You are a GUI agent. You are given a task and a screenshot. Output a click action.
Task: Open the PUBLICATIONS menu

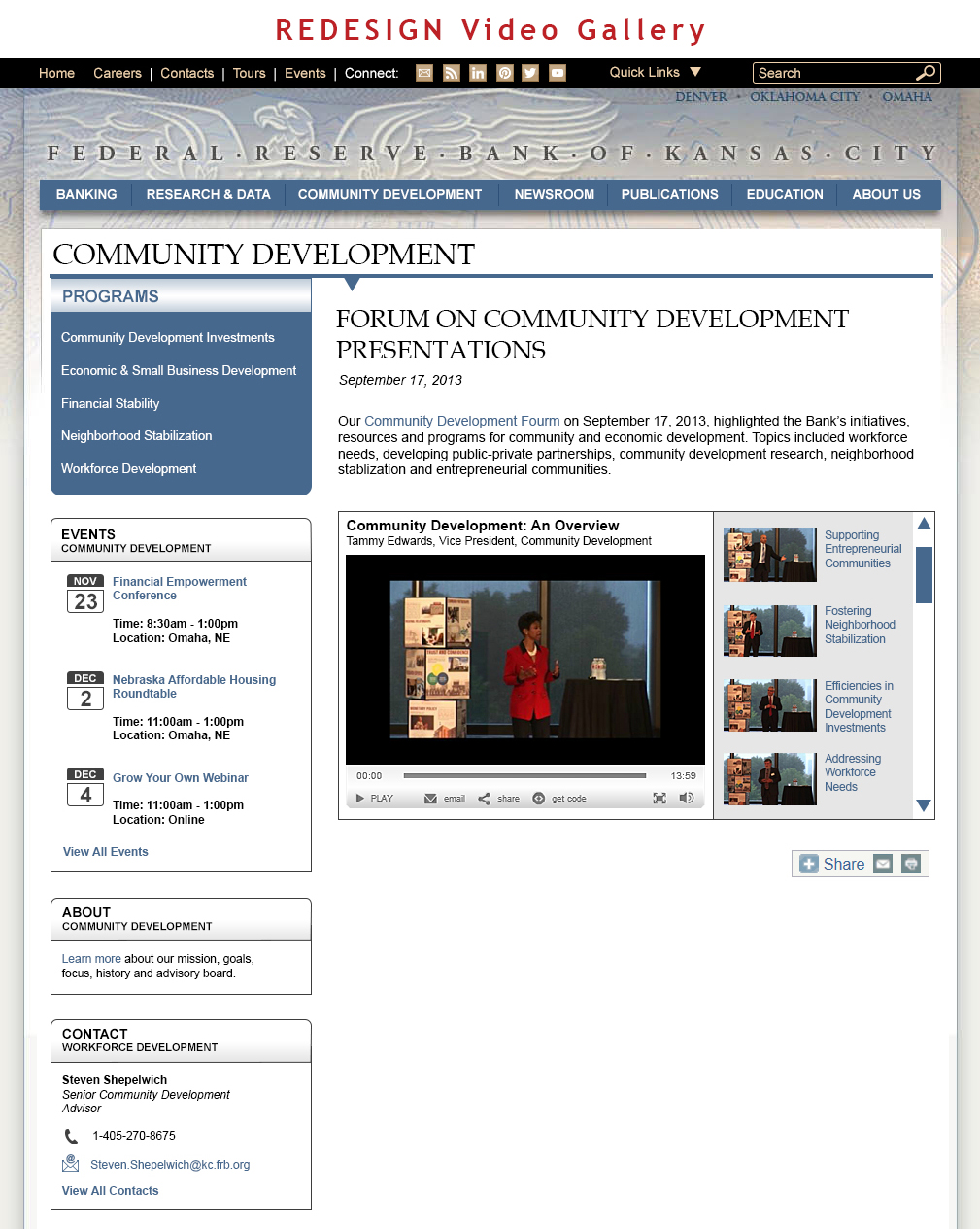pyautogui.click(x=670, y=194)
